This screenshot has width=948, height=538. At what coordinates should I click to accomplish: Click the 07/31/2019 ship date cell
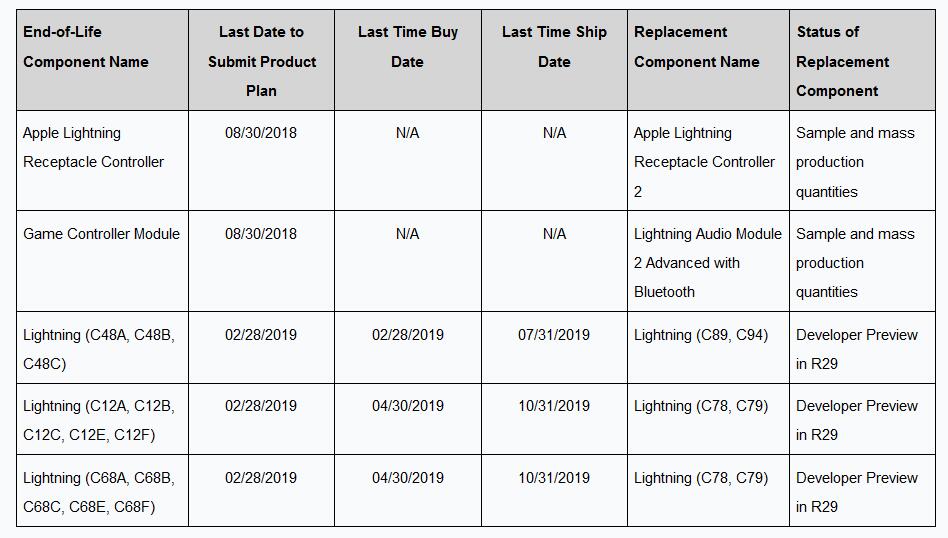pyautogui.click(x=554, y=335)
